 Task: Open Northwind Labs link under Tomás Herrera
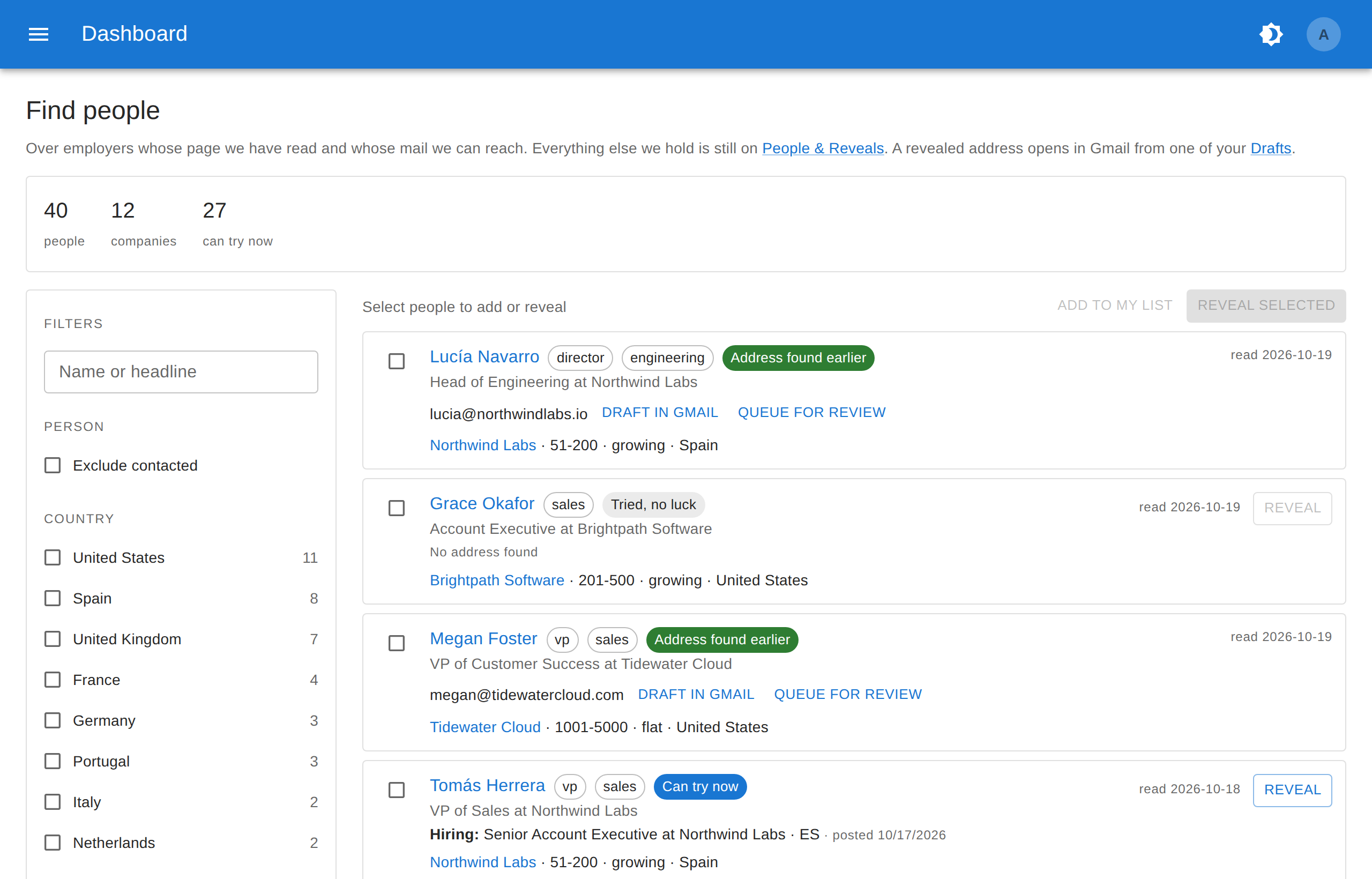[x=482, y=862]
